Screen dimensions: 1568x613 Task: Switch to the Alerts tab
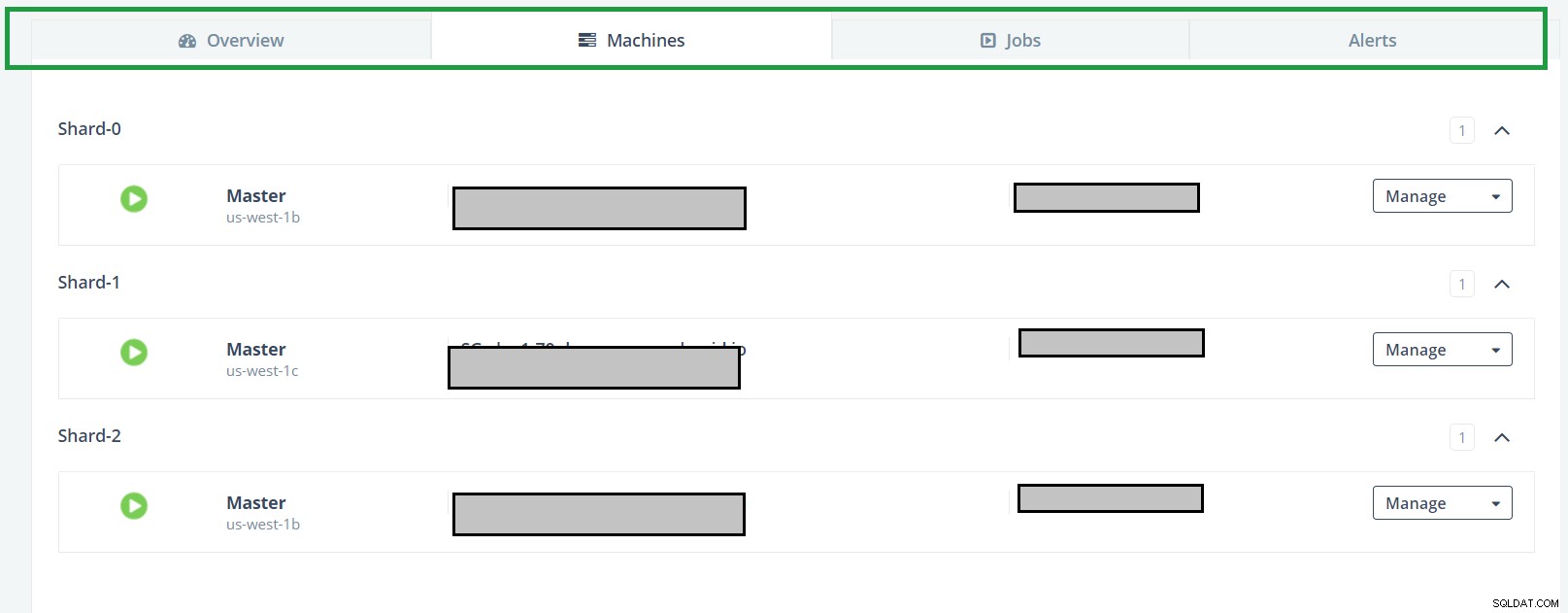pos(1372,40)
